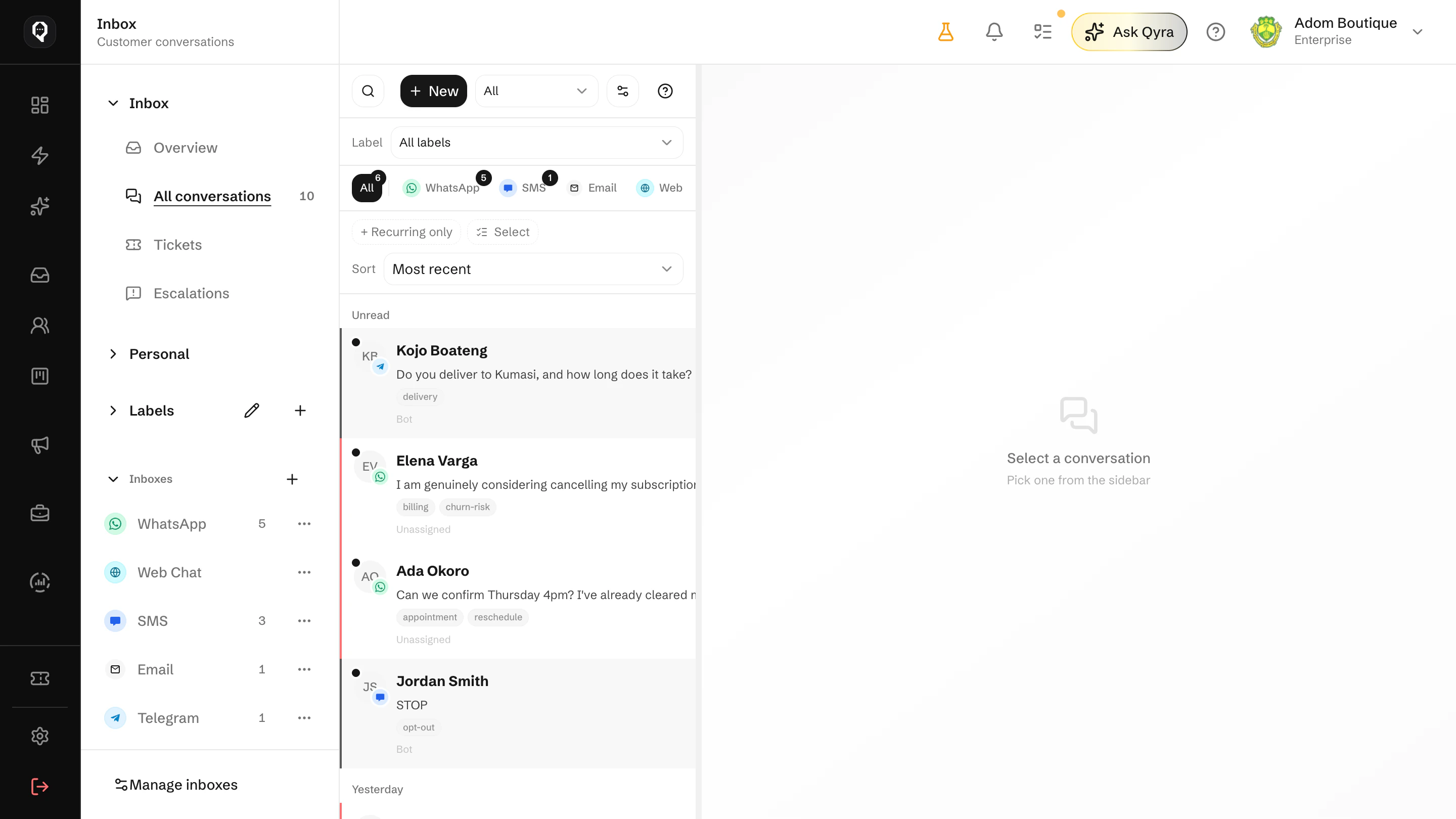Open the checklist tasks icon in header
The width and height of the screenshot is (1456, 819).
click(x=1043, y=32)
